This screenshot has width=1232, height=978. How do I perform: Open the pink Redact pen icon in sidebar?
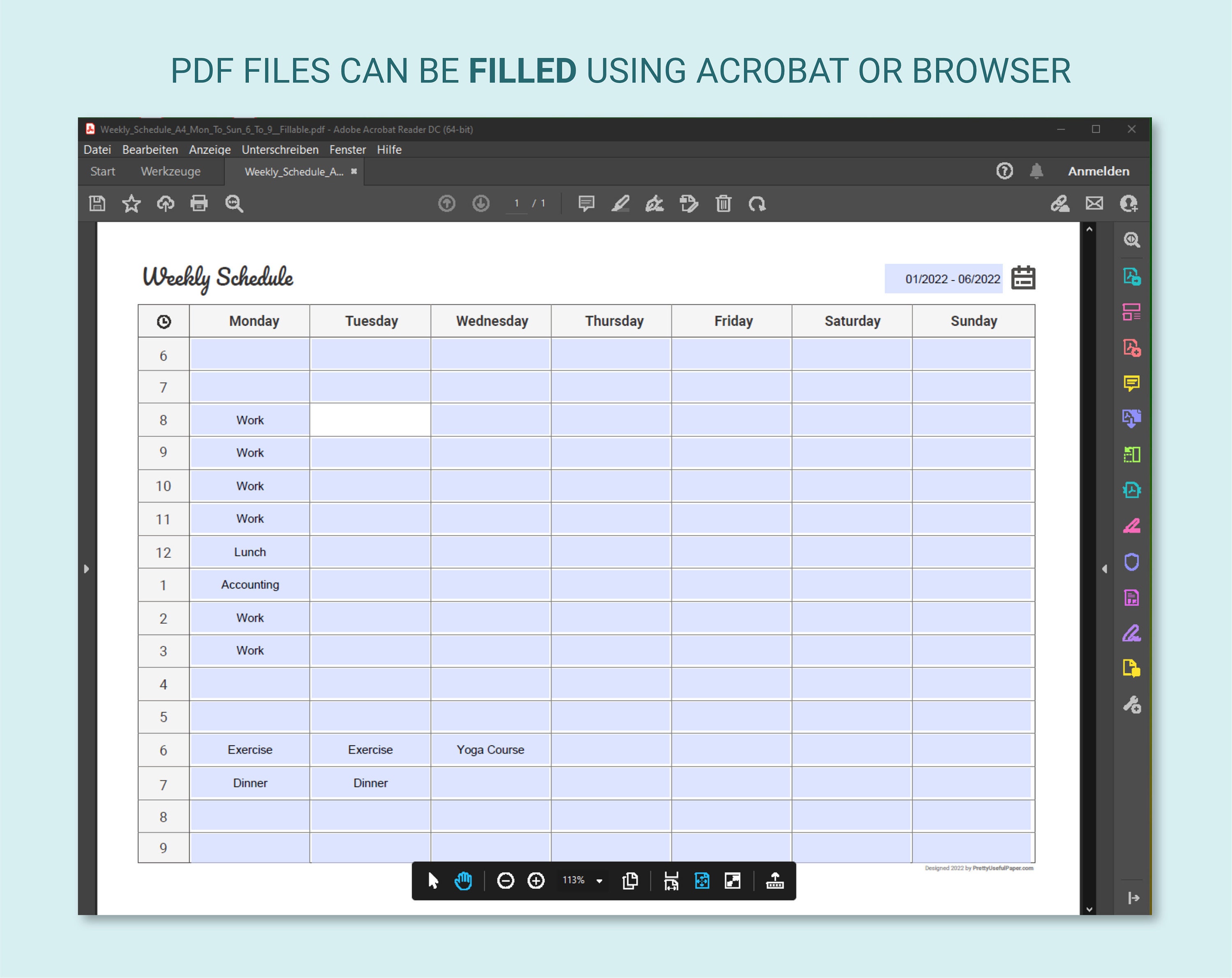coord(1132,526)
